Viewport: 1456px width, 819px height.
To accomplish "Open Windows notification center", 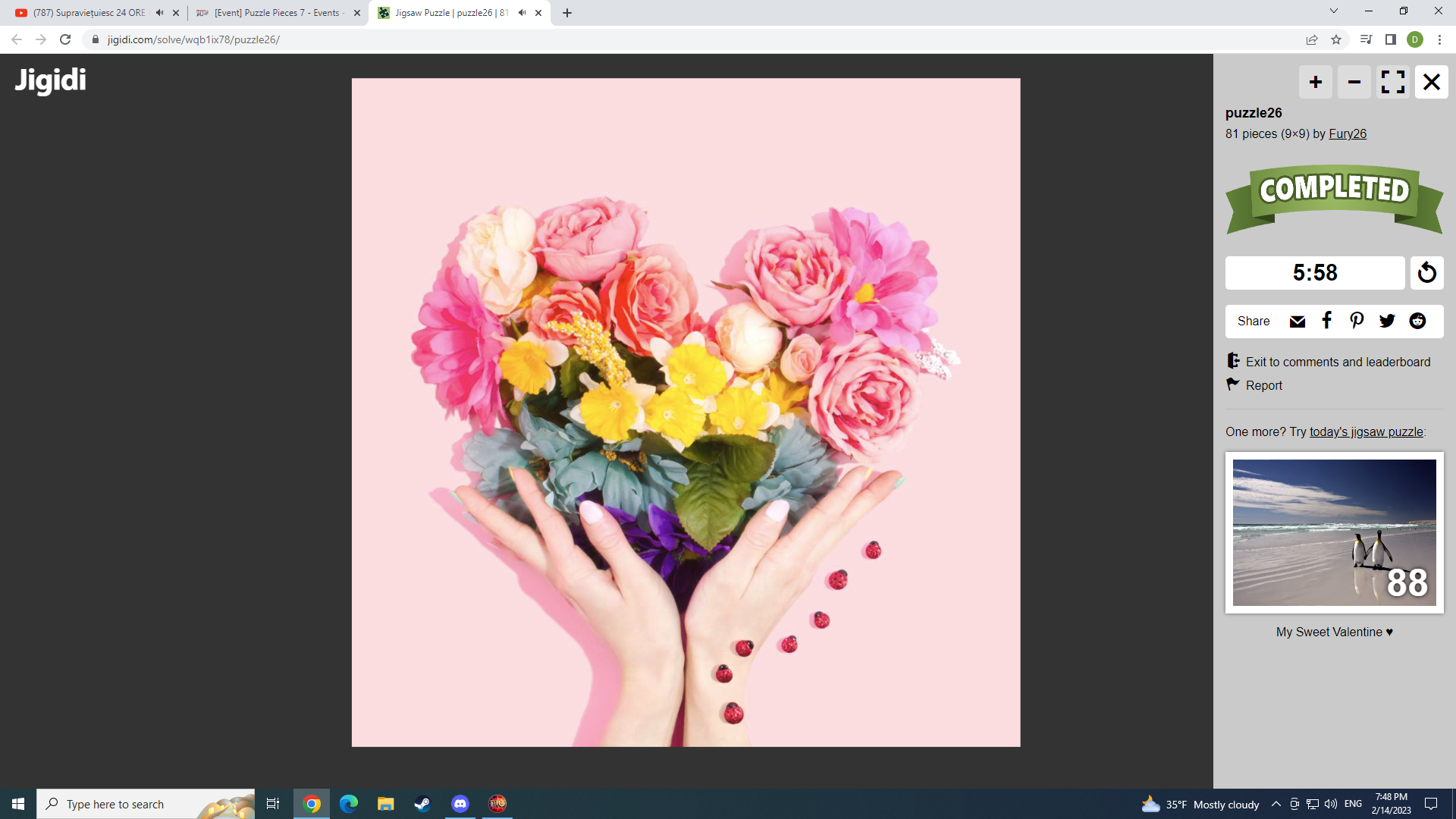I will point(1431,804).
